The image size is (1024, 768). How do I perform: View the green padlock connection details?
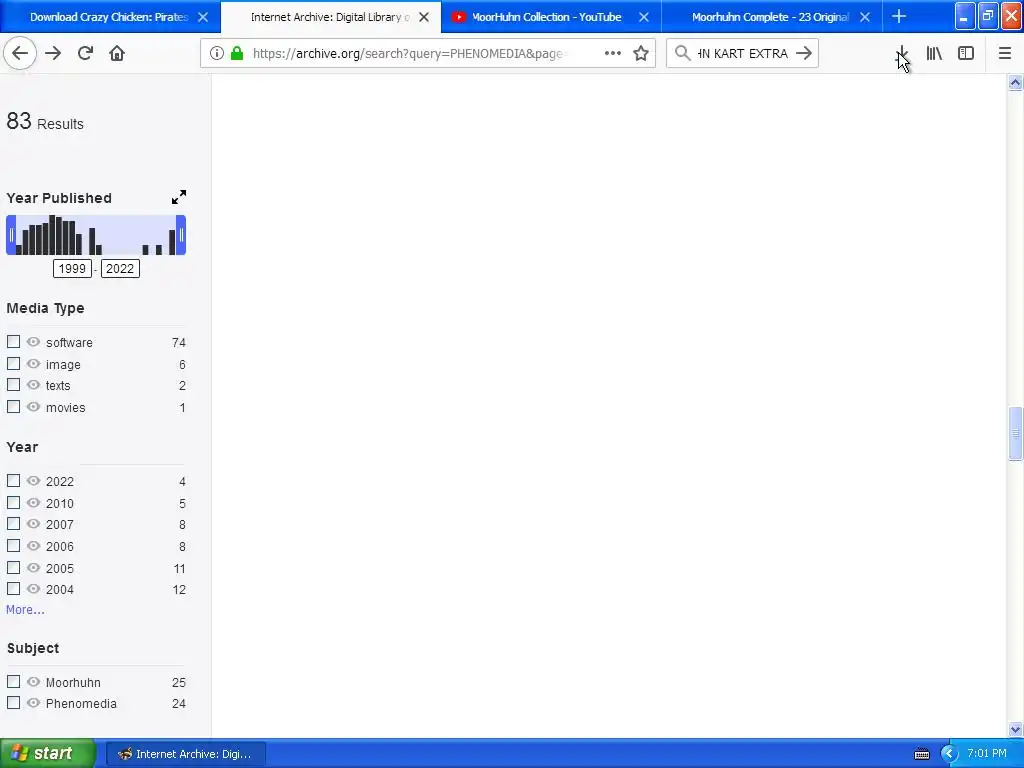[237, 54]
